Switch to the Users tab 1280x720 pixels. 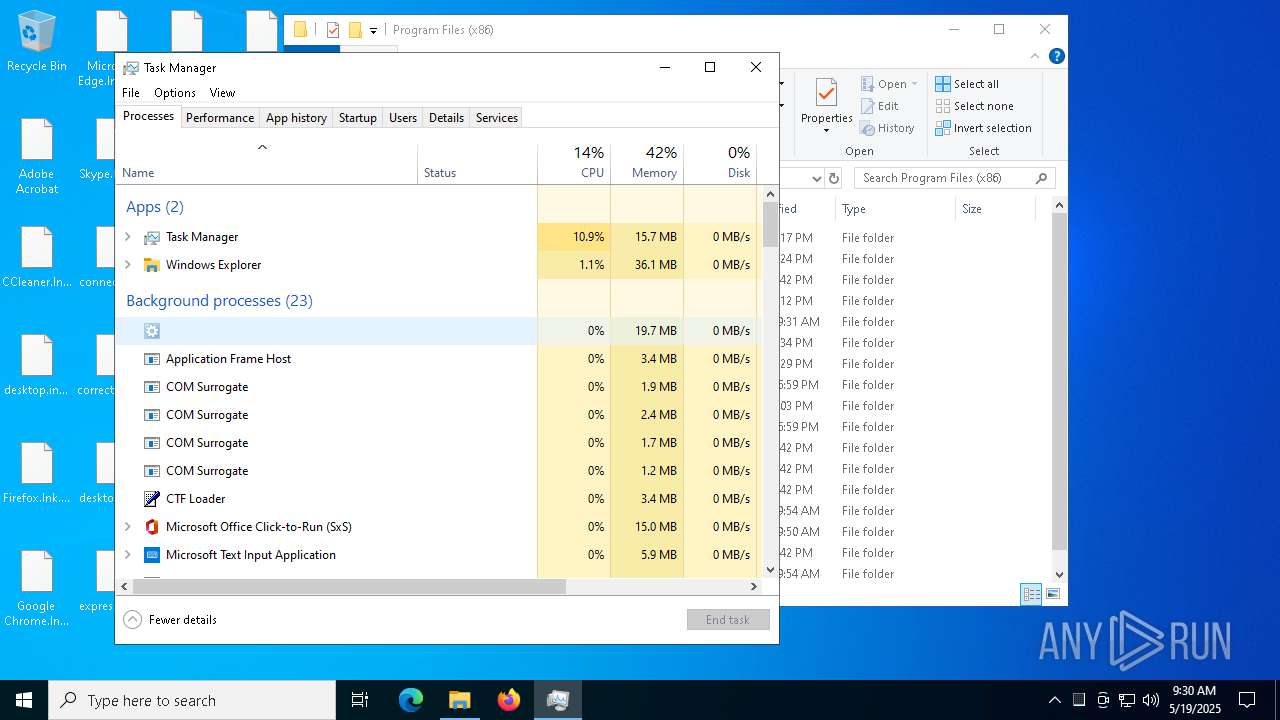[403, 117]
